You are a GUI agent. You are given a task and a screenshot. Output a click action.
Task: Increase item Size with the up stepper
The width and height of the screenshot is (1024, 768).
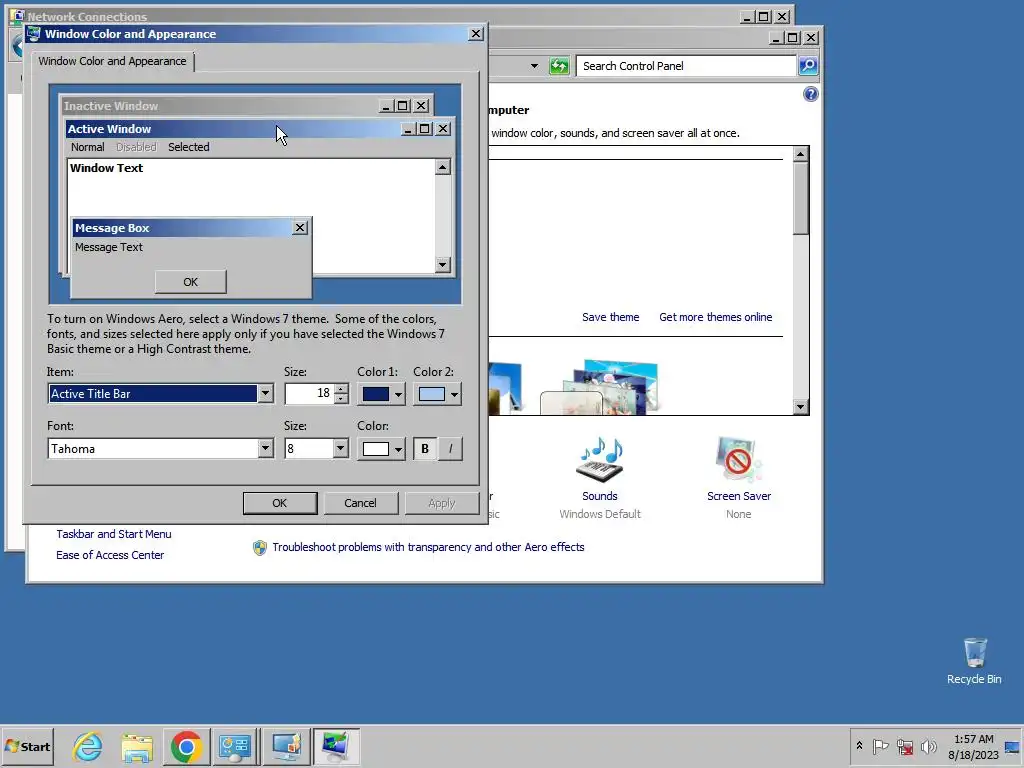[341, 389]
